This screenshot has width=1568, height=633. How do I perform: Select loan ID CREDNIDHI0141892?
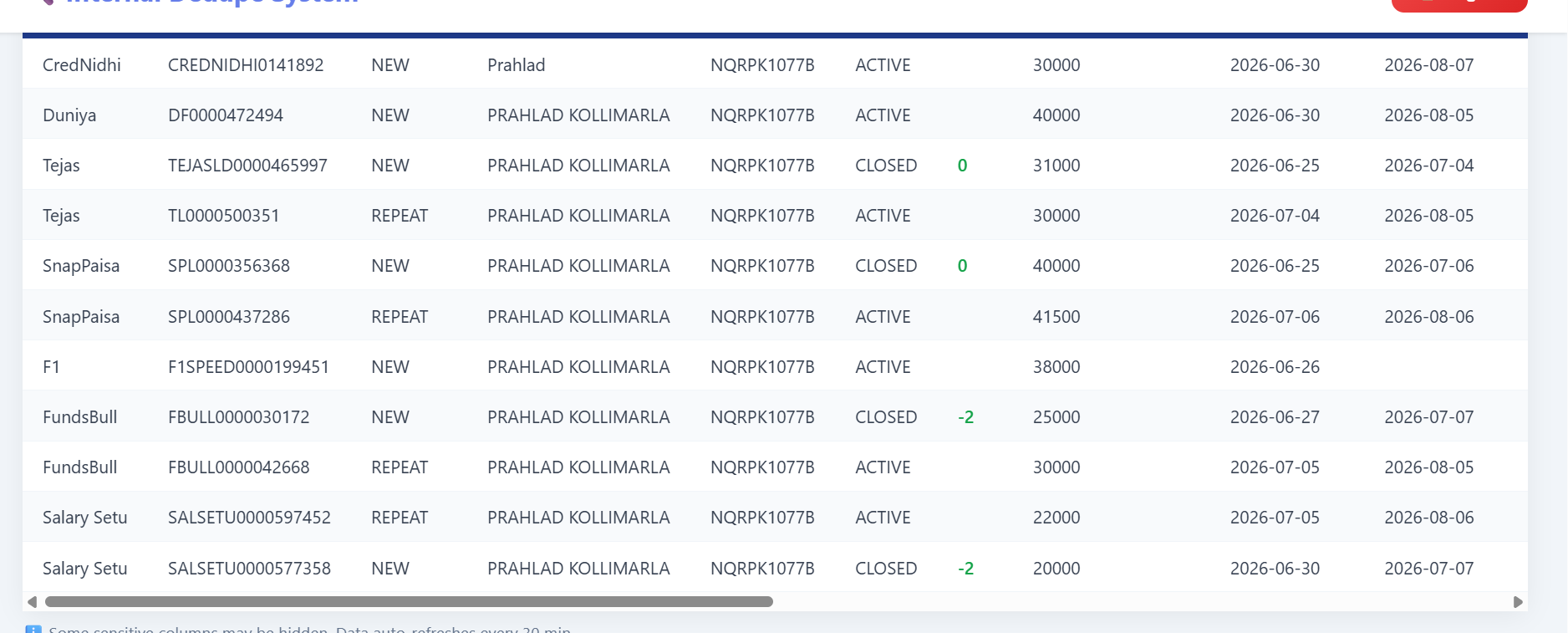pyautogui.click(x=246, y=65)
